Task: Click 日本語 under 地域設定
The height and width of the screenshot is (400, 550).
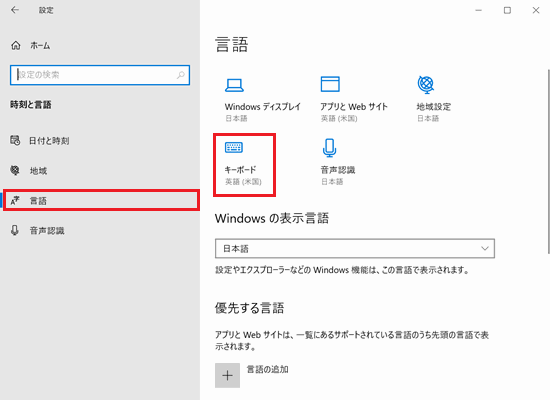Action: [x=428, y=119]
